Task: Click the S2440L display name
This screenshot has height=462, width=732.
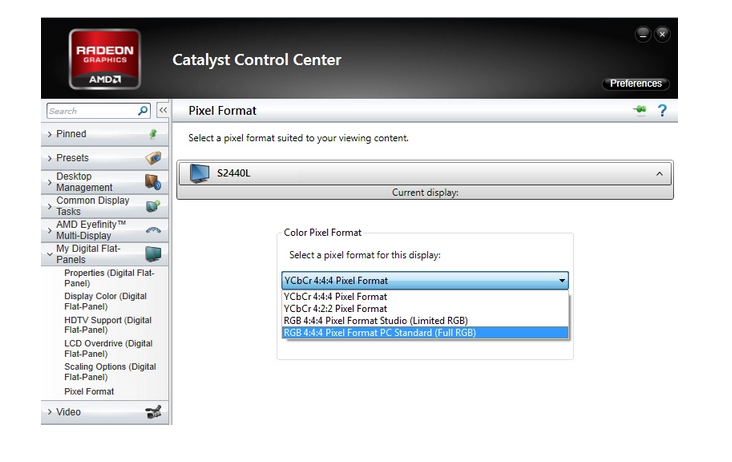Action: [x=233, y=173]
